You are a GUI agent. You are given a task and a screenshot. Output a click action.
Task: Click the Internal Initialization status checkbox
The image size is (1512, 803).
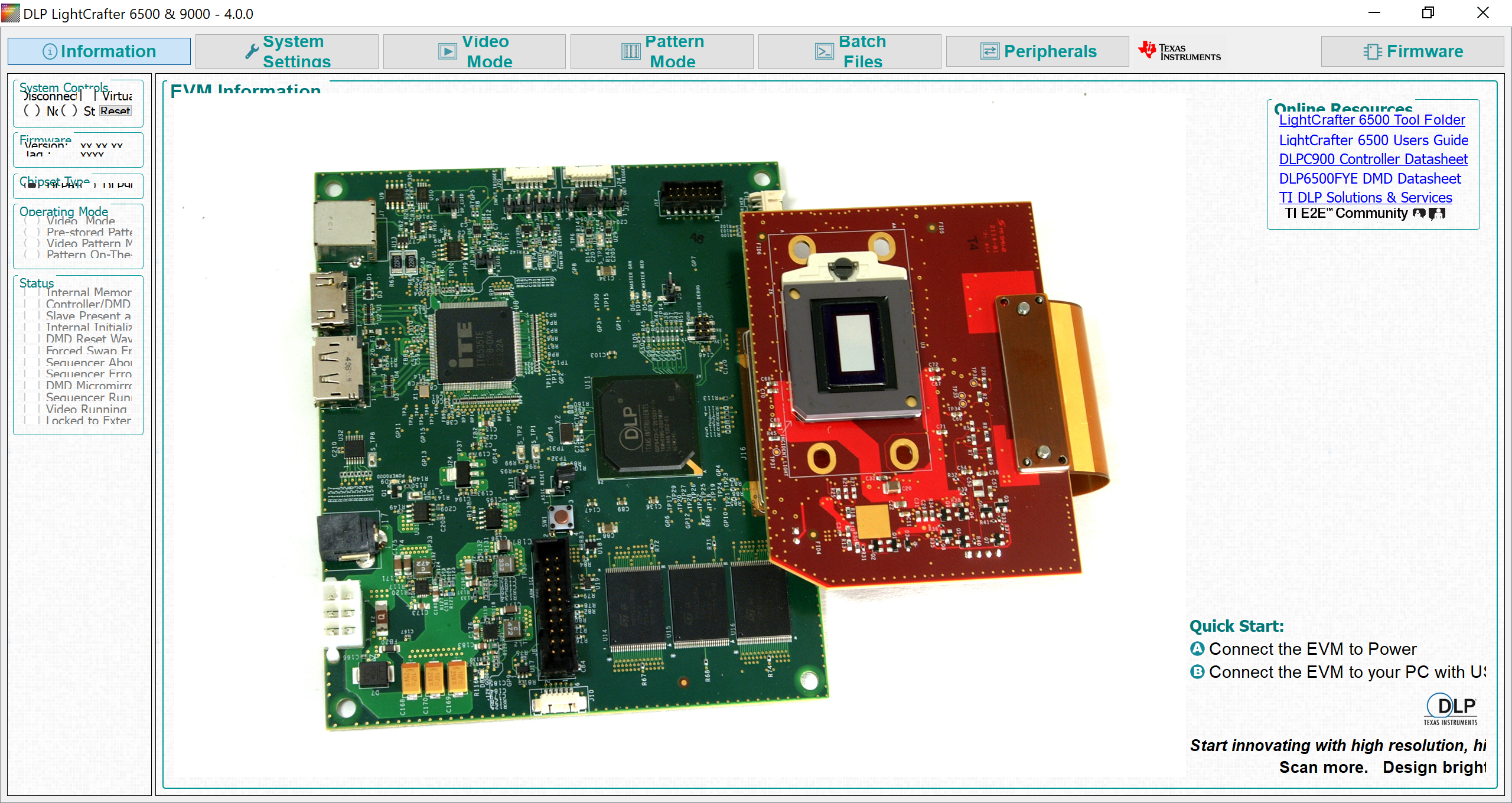32,327
